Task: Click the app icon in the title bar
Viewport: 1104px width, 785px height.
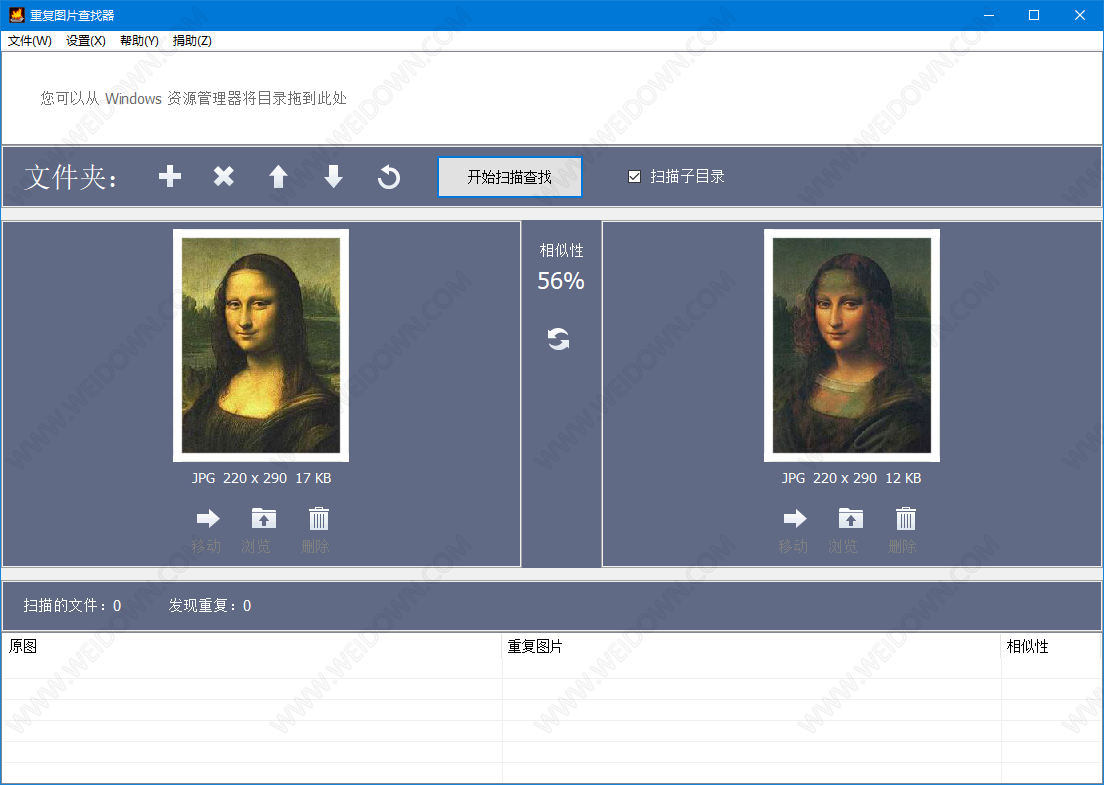Action: tap(16, 15)
